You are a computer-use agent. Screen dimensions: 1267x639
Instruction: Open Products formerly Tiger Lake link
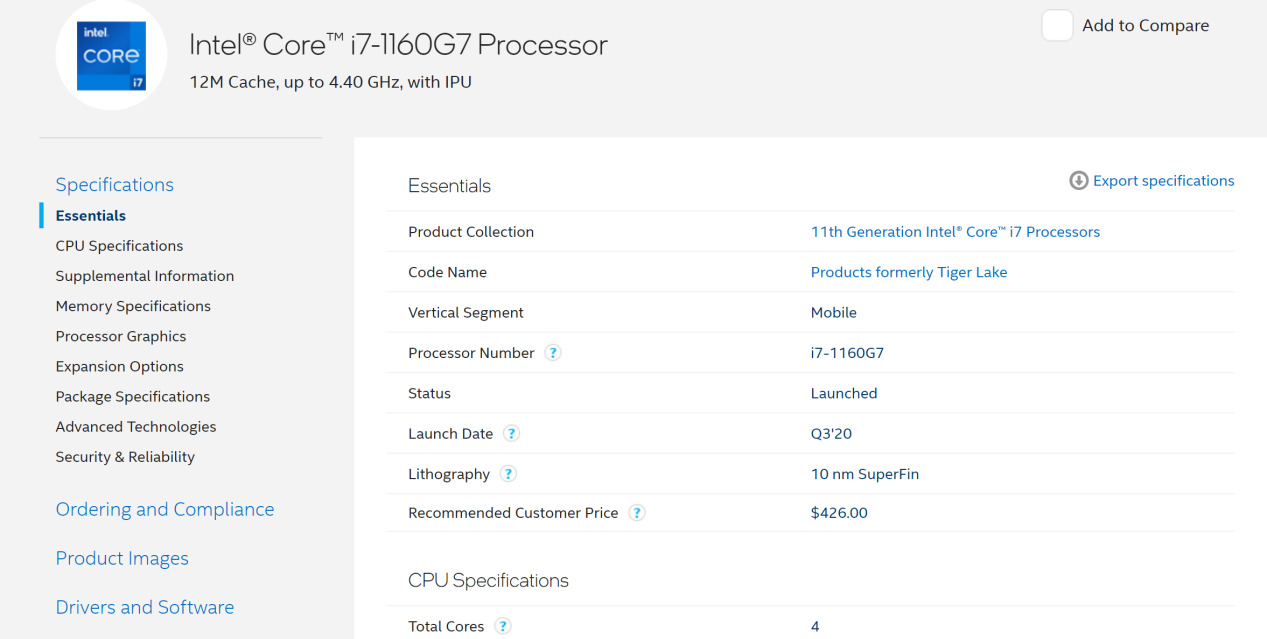click(x=909, y=272)
